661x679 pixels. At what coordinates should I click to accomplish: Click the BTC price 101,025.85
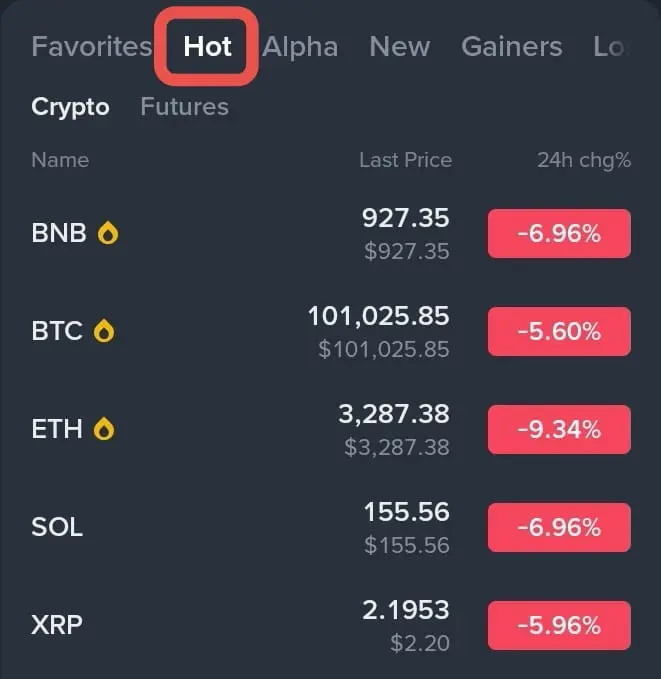pos(378,317)
